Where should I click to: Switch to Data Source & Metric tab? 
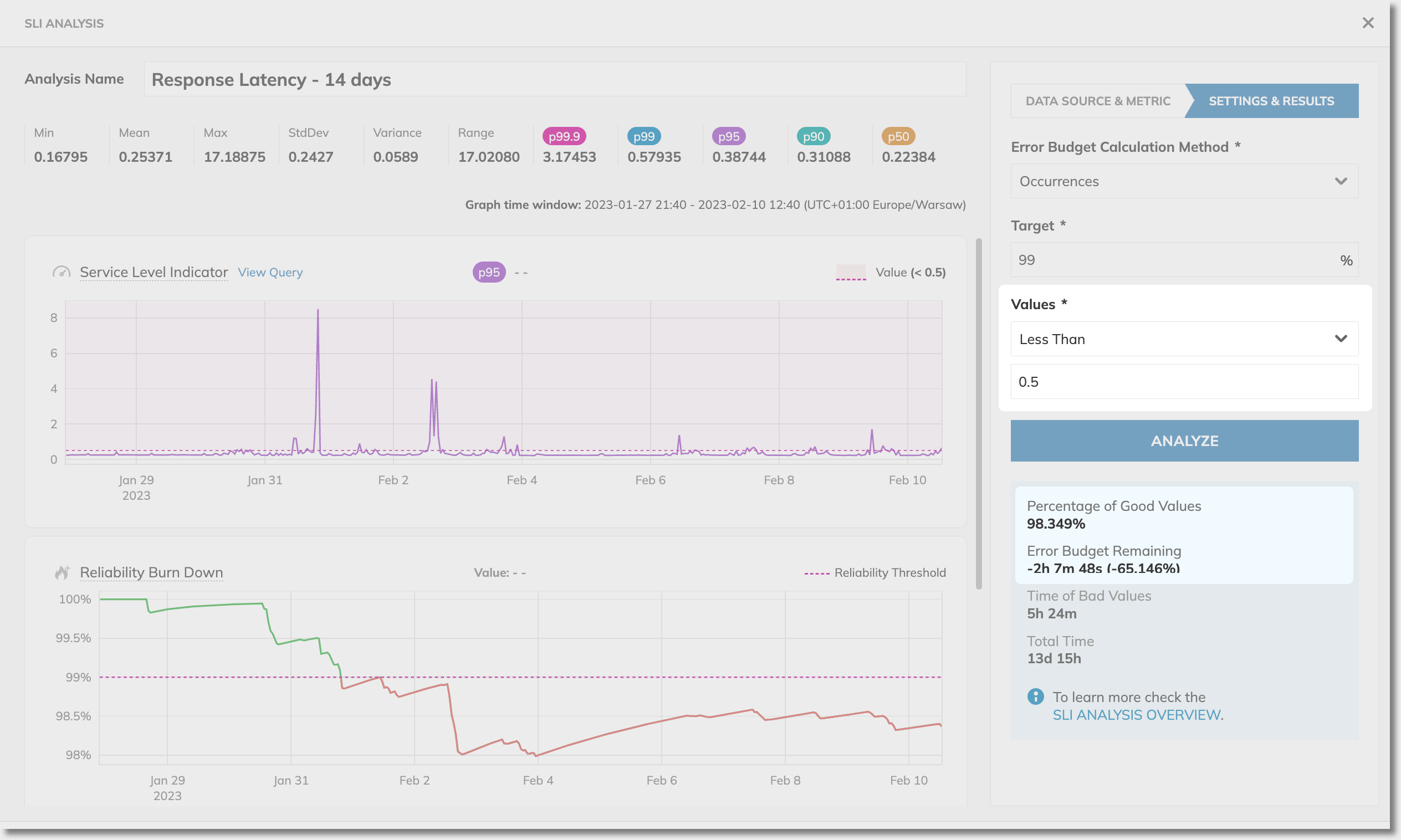pos(1098,101)
